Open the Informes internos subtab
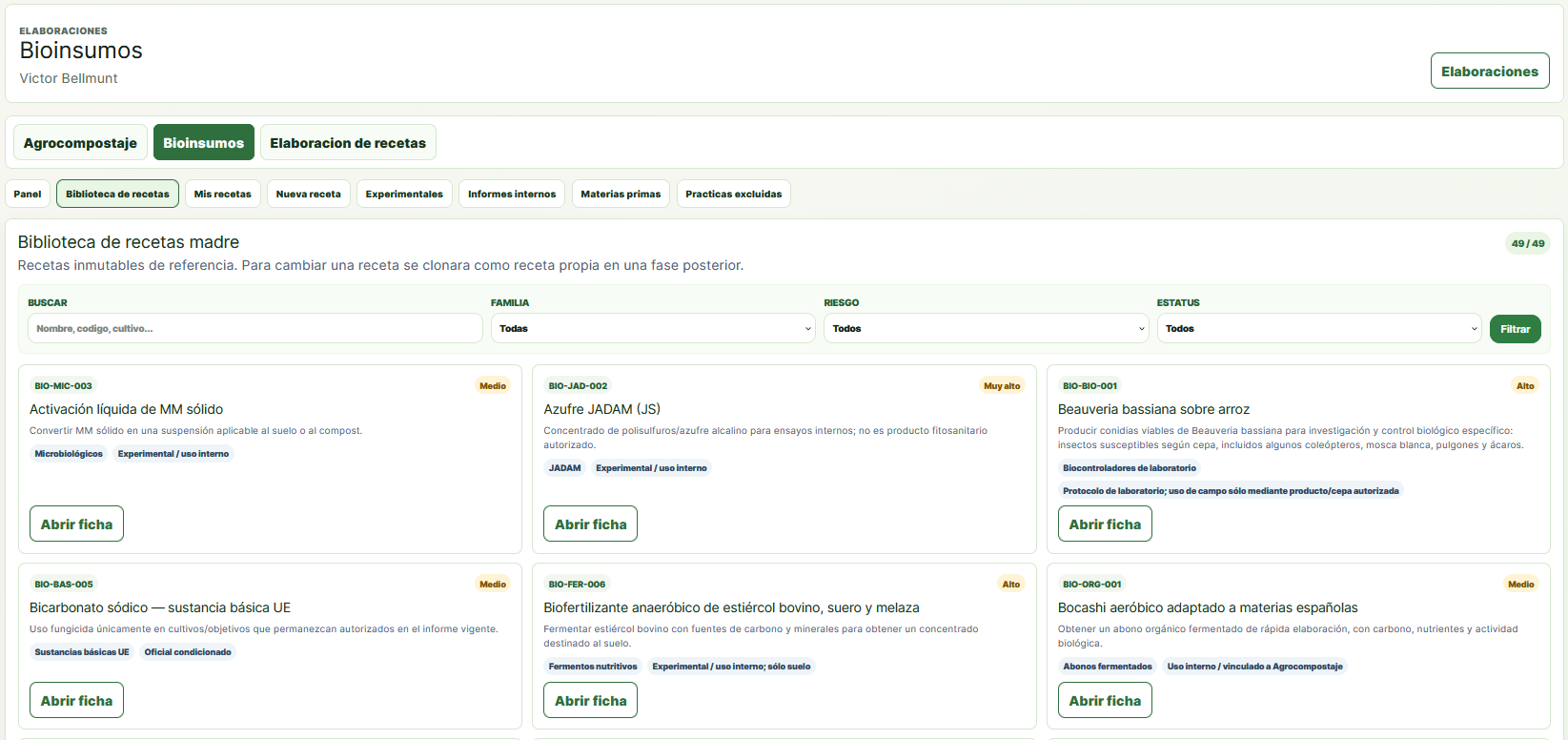The image size is (1568, 740). [x=512, y=194]
